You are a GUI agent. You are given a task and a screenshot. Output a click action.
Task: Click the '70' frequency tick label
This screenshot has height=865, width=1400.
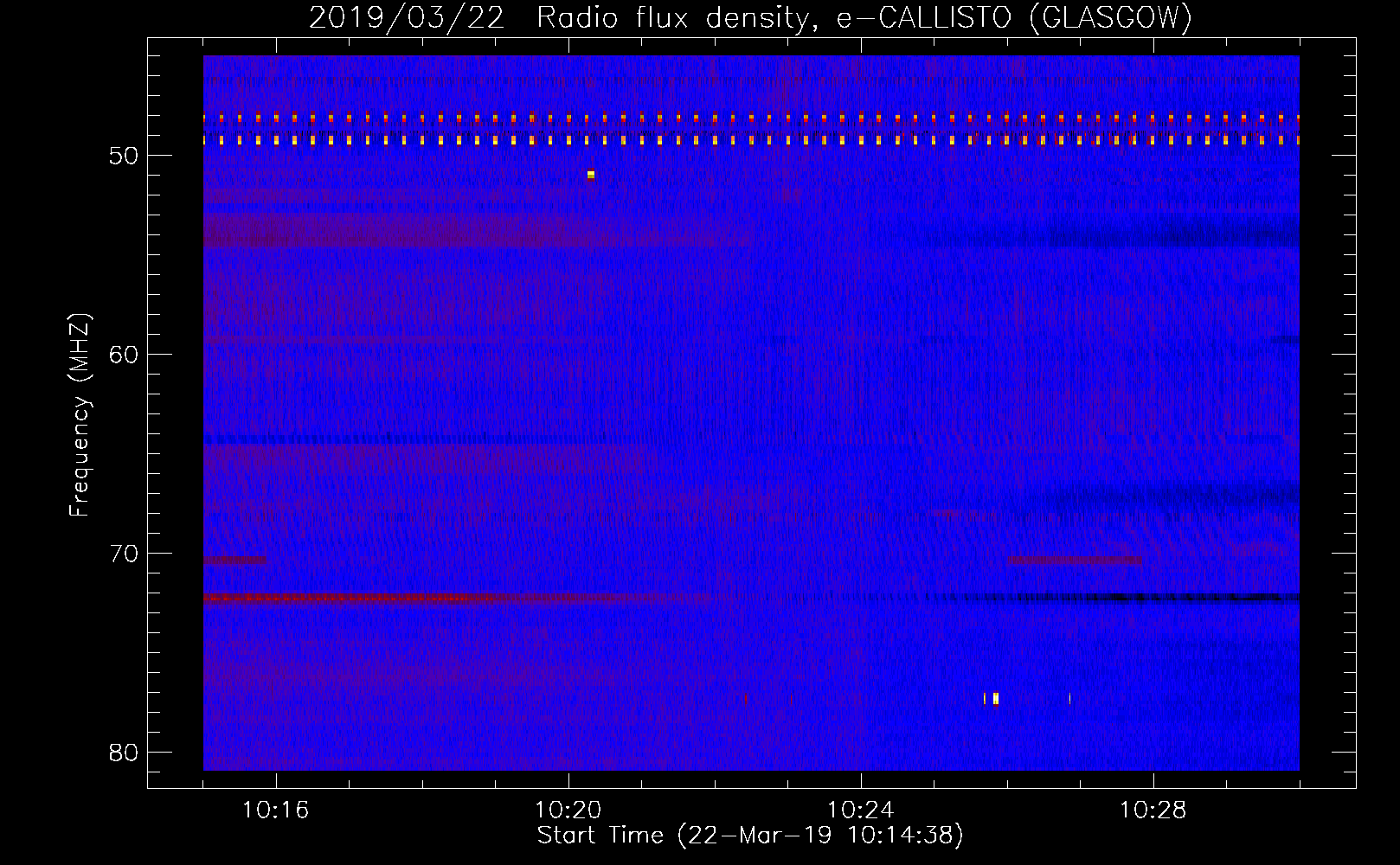pyautogui.click(x=125, y=554)
